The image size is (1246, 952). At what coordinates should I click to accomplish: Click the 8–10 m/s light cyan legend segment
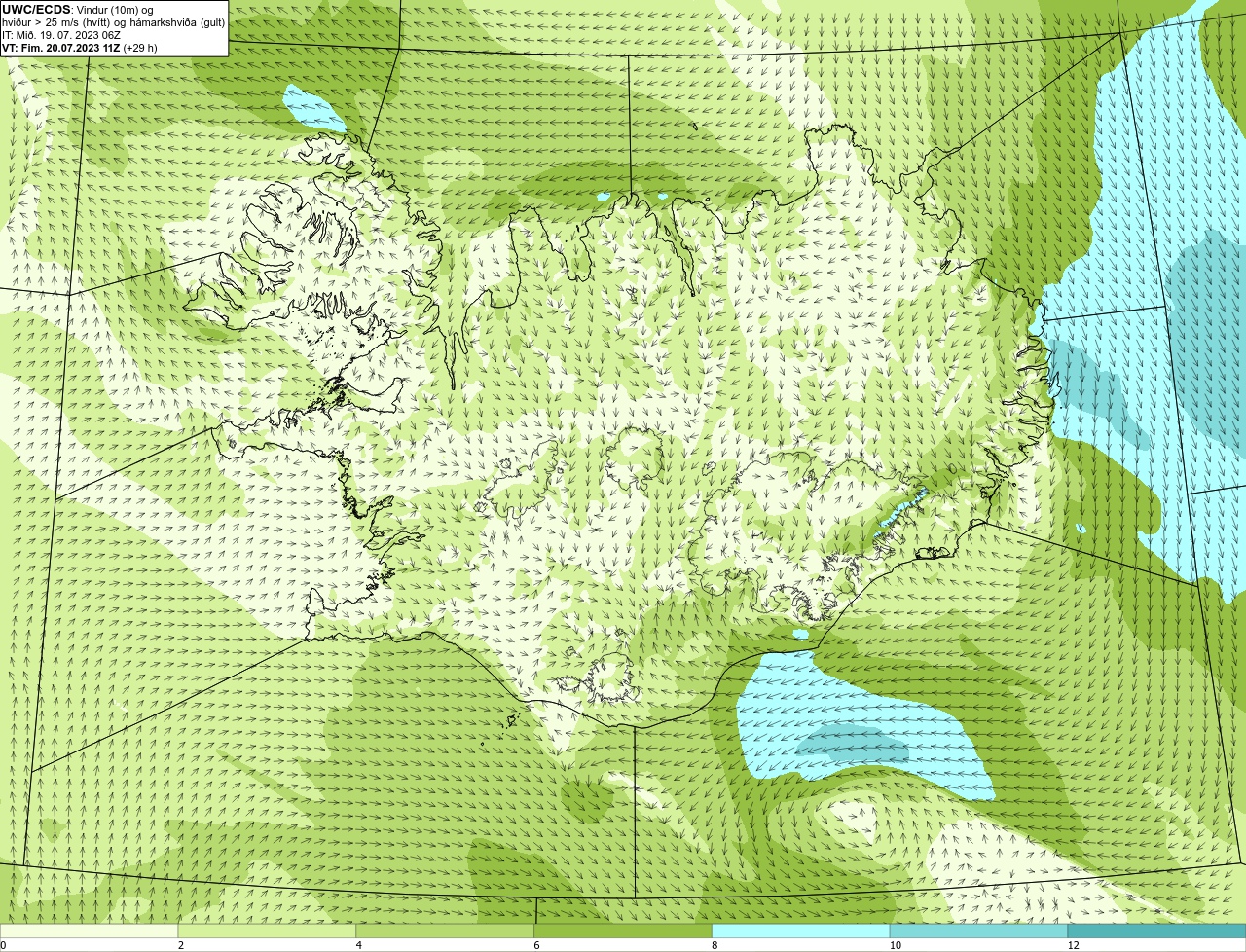point(801,931)
